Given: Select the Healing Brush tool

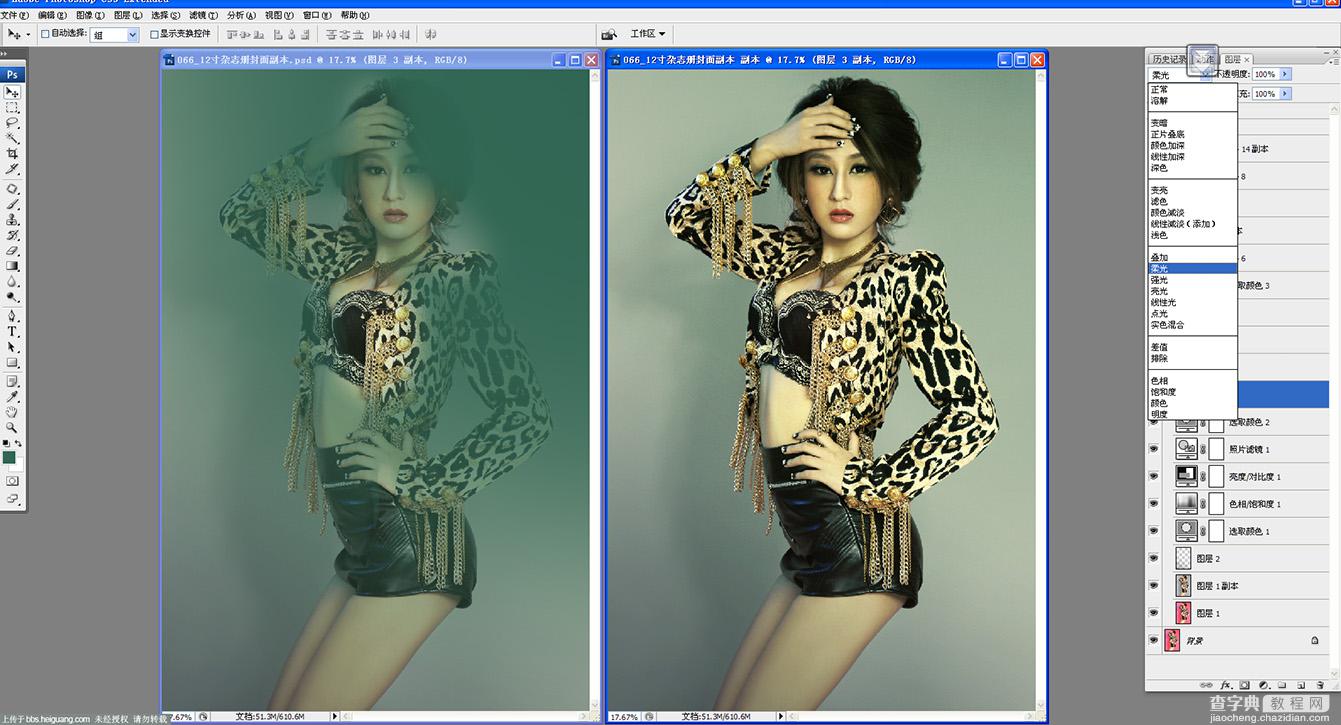Looking at the screenshot, I should click(x=13, y=188).
